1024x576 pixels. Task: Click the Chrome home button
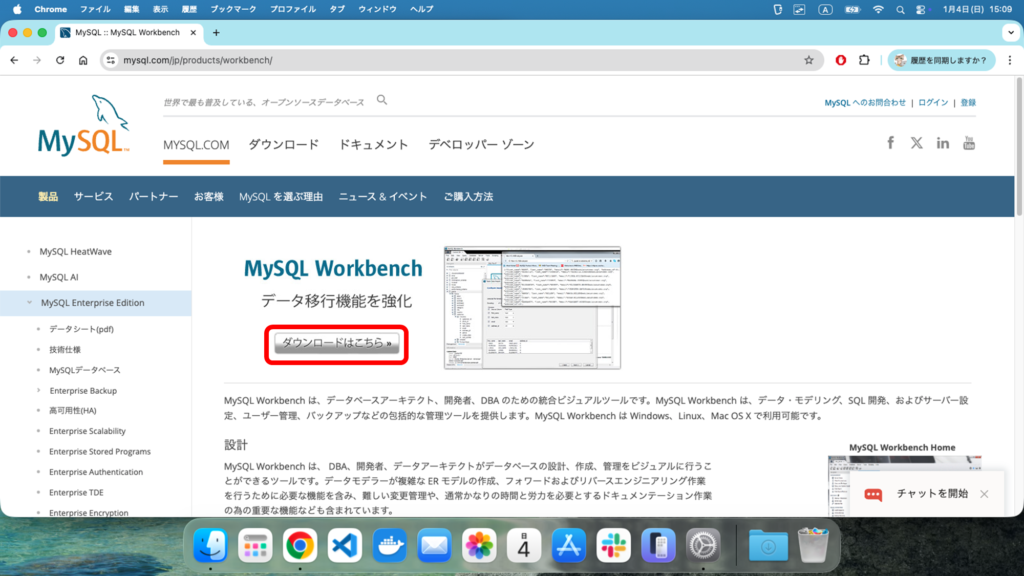[83, 60]
